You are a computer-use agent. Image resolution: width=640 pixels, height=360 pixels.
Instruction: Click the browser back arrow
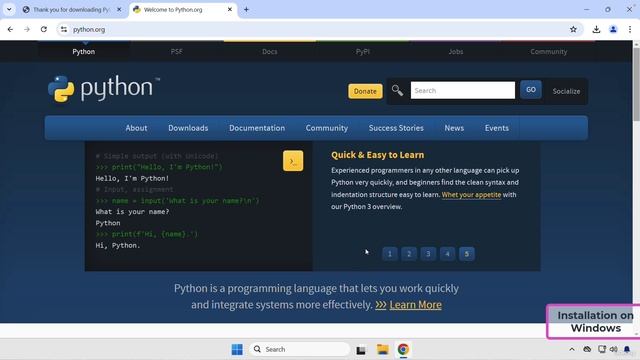[10, 29]
